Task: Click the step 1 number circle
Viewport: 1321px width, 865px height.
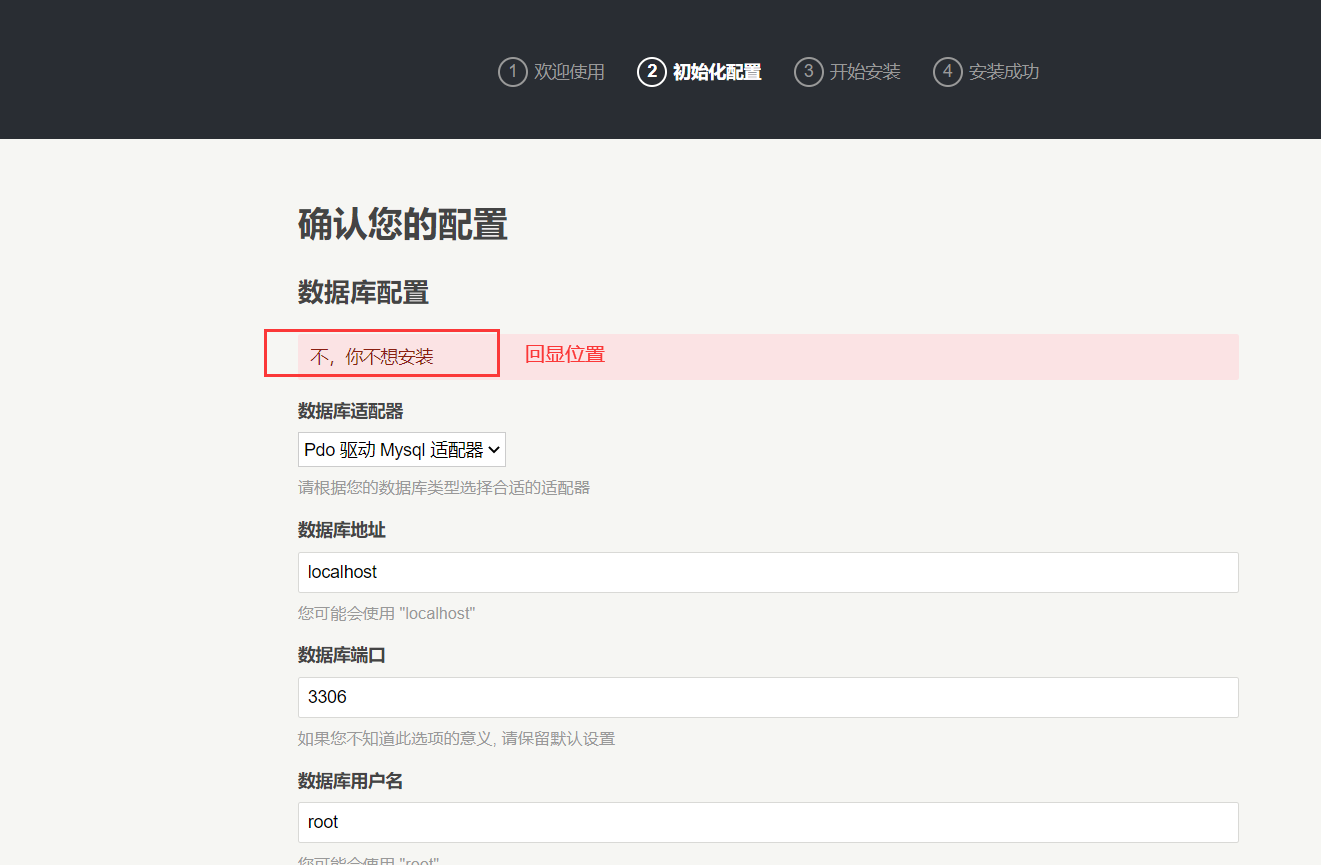Action: (x=512, y=72)
